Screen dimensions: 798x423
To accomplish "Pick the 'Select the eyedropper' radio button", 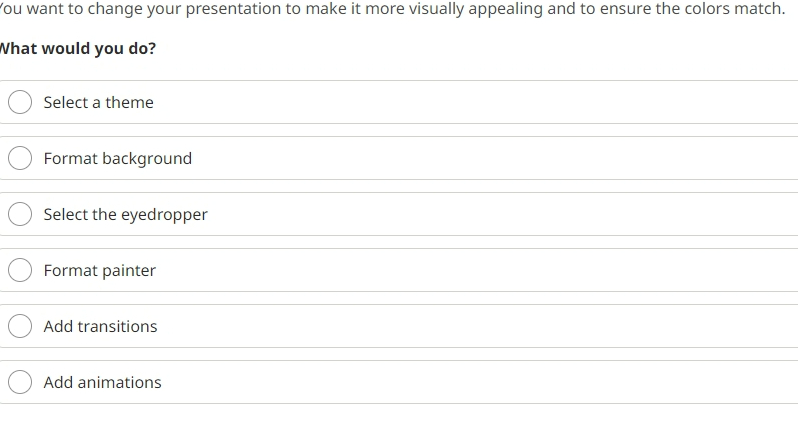I will (x=20, y=214).
